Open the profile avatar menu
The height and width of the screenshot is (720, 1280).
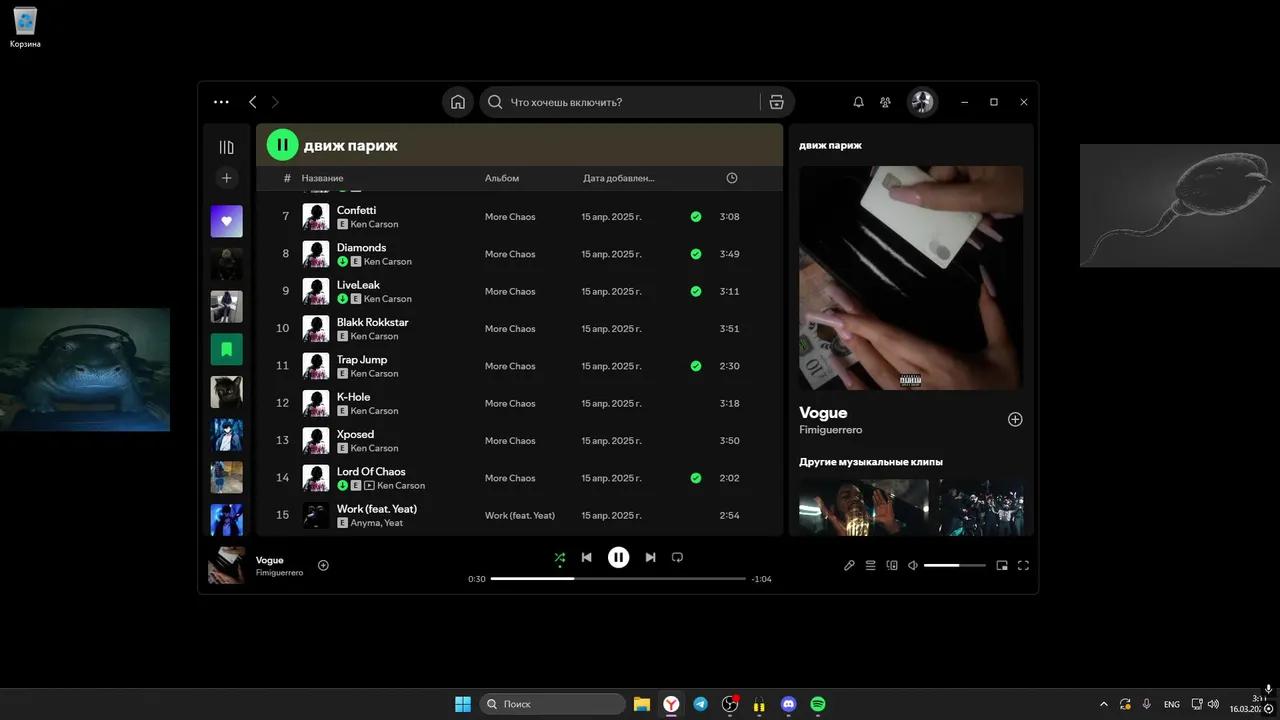click(x=922, y=102)
